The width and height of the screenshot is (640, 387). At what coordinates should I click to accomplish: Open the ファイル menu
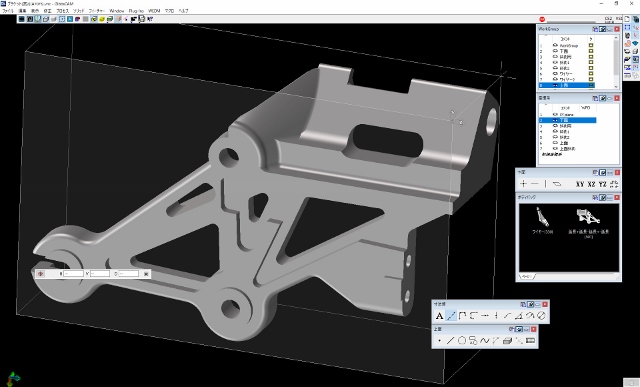(x=8, y=11)
